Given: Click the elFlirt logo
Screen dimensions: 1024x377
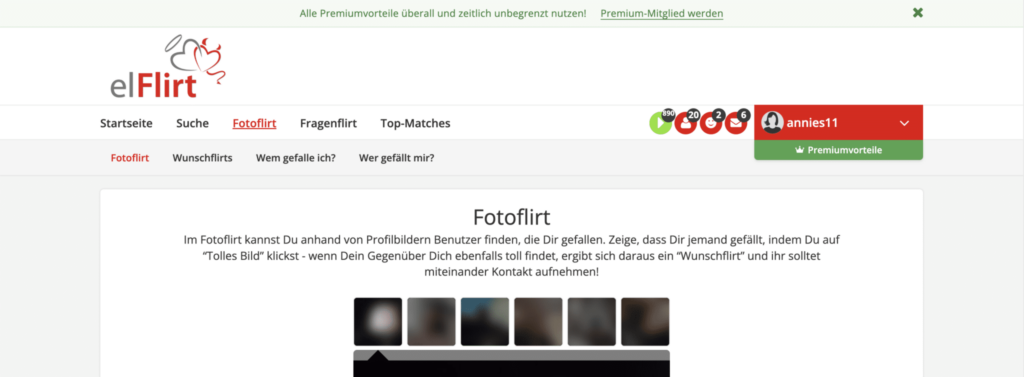Looking at the screenshot, I should [168, 66].
